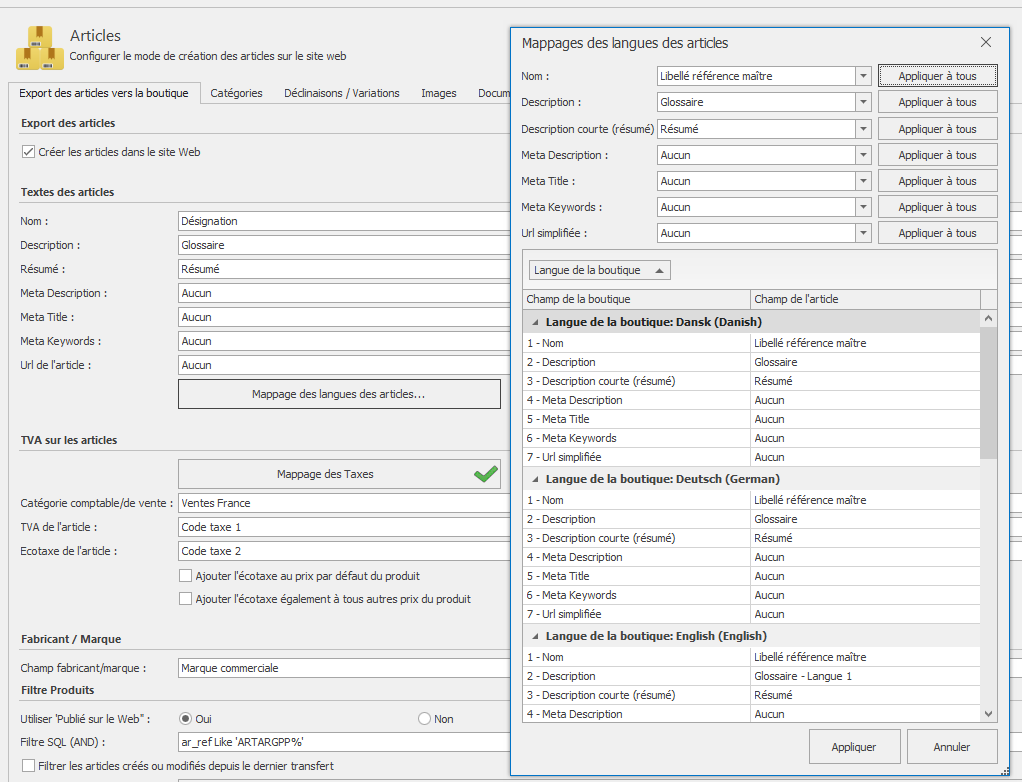Close the Mappages des langues dialog
Viewport: 1022px width, 782px height.
pos(986,42)
